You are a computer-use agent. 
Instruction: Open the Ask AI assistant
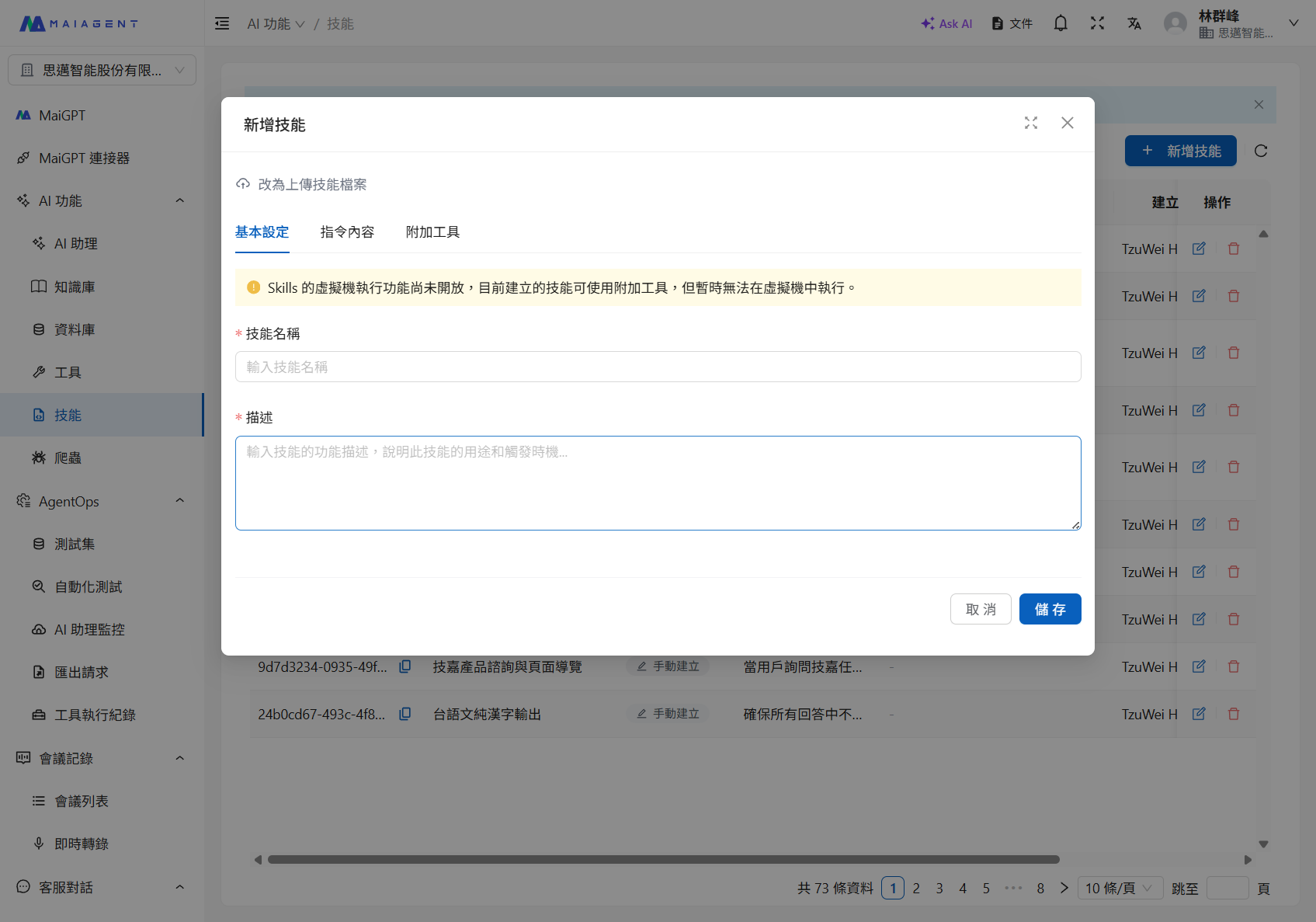(x=946, y=23)
